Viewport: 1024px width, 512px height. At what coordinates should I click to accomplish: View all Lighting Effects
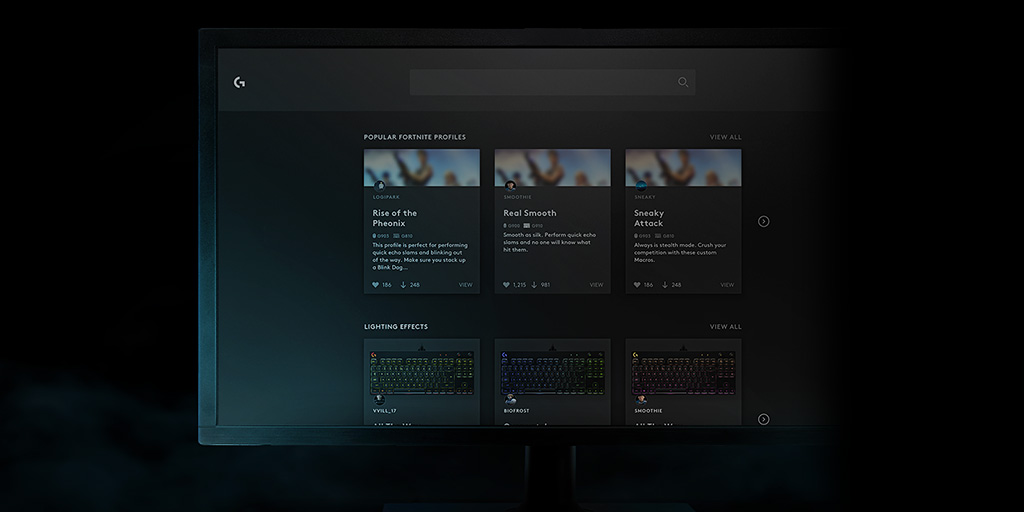click(726, 327)
